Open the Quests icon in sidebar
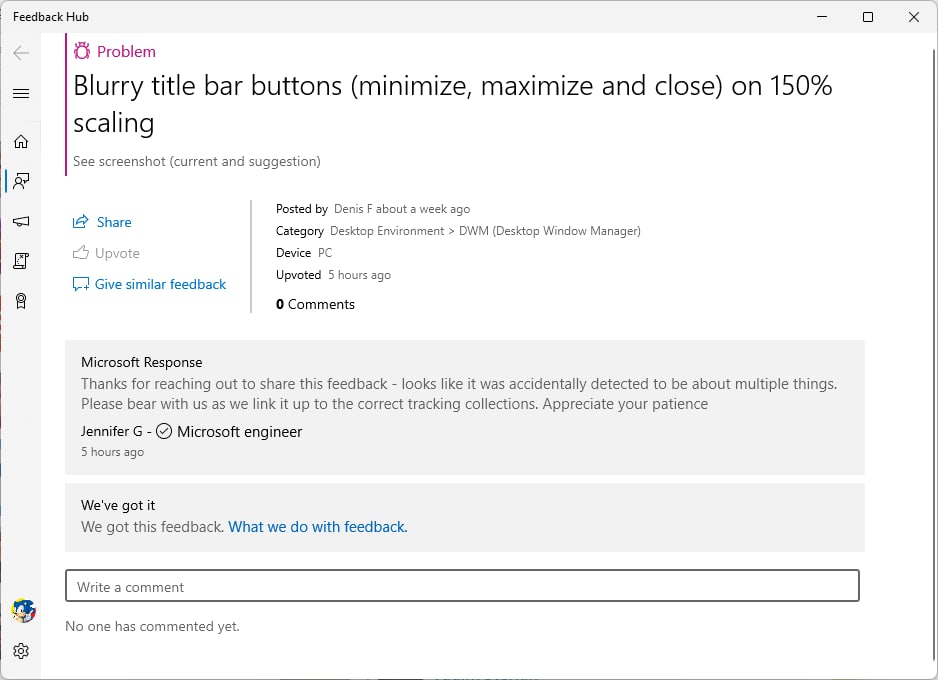 coord(21,261)
